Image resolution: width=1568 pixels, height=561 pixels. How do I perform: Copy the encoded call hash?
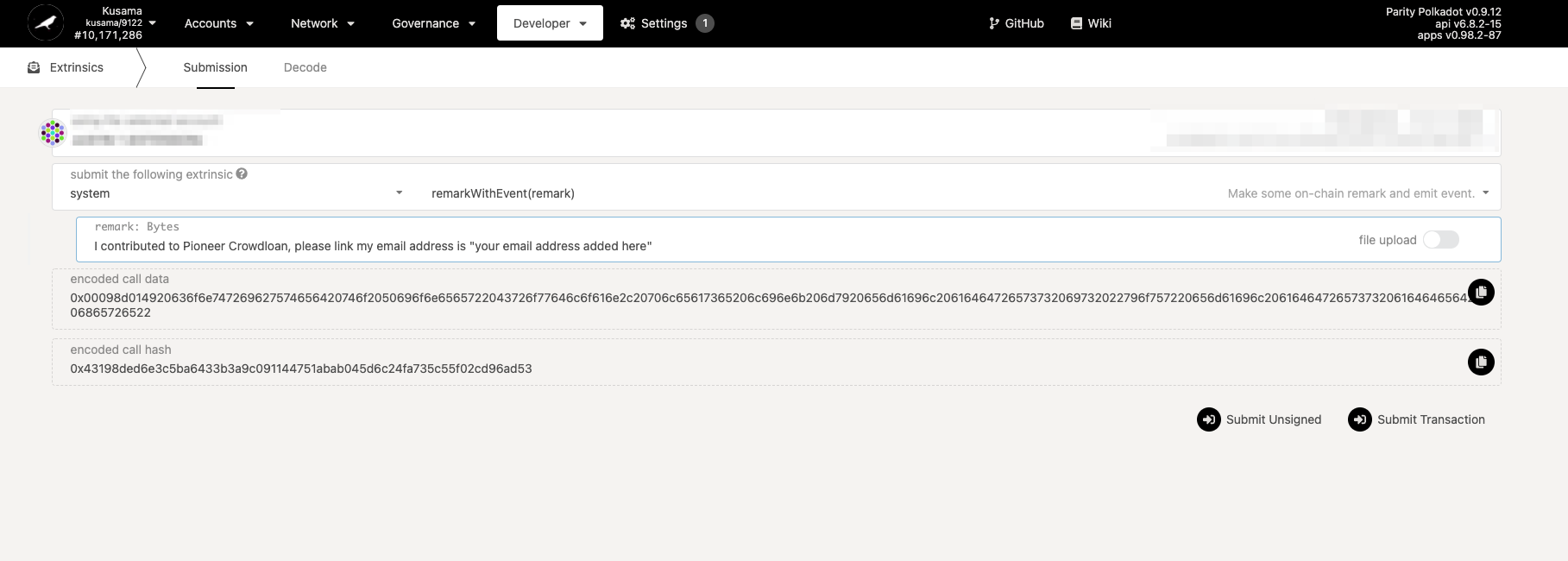coord(1481,362)
